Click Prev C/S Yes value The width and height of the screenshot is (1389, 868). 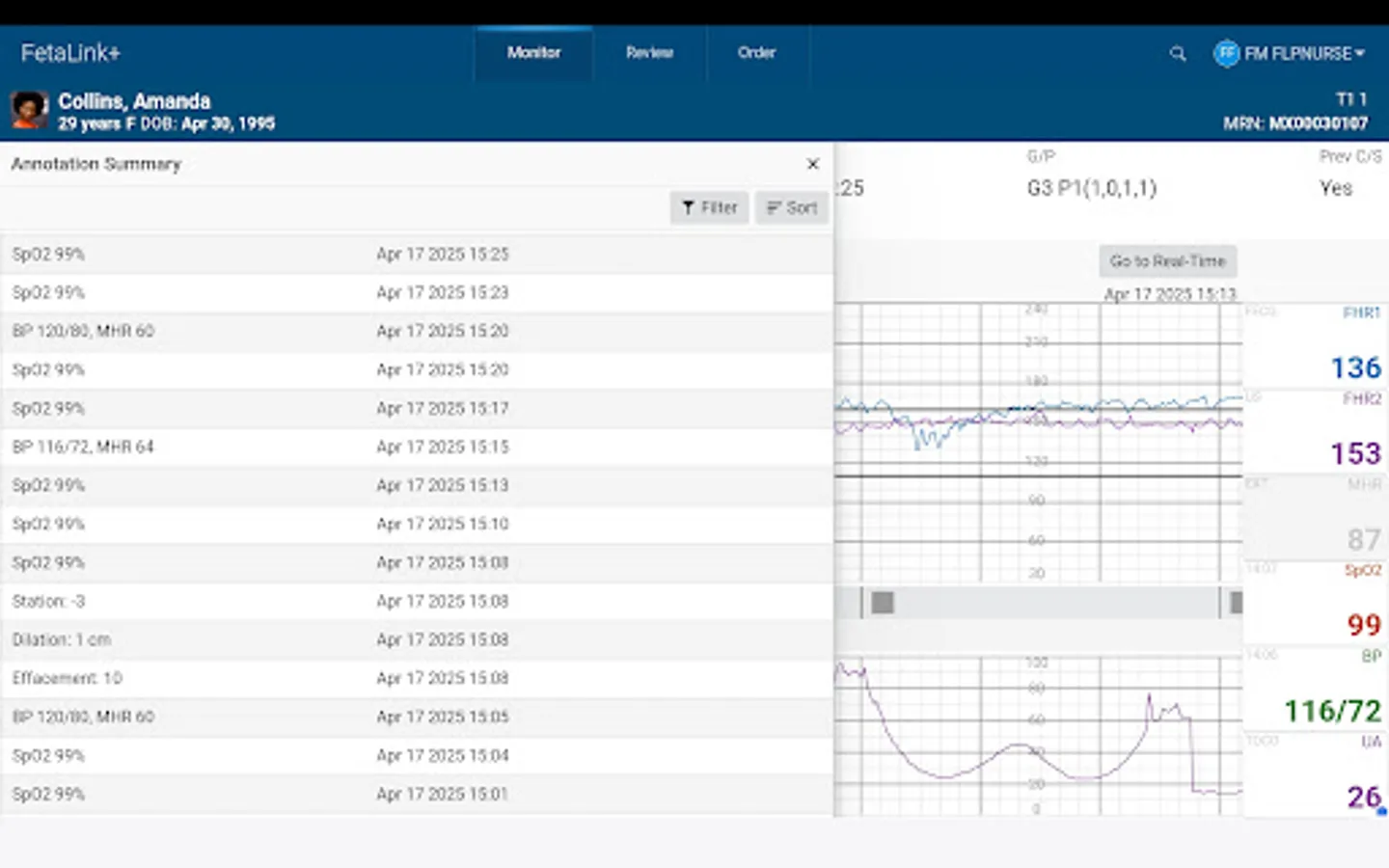[x=1336, y=188]
